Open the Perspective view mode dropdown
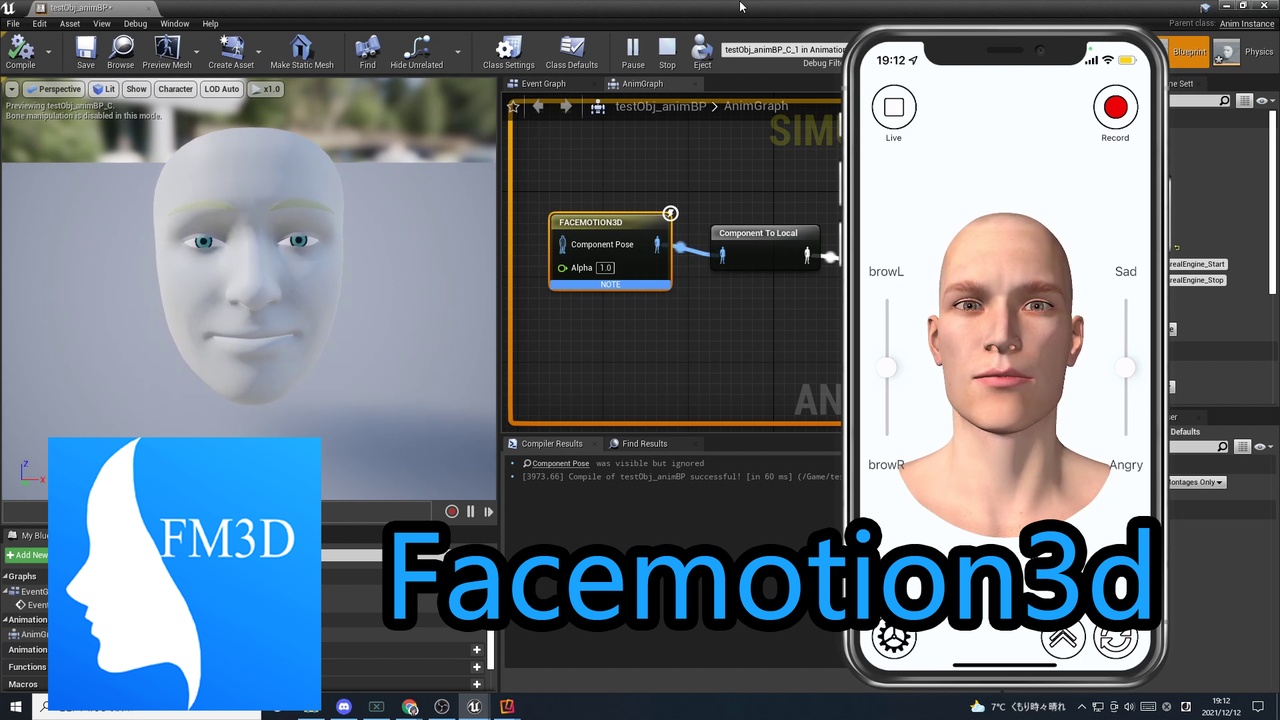Viewport: 1280px width, 720px height. [53, 89]
